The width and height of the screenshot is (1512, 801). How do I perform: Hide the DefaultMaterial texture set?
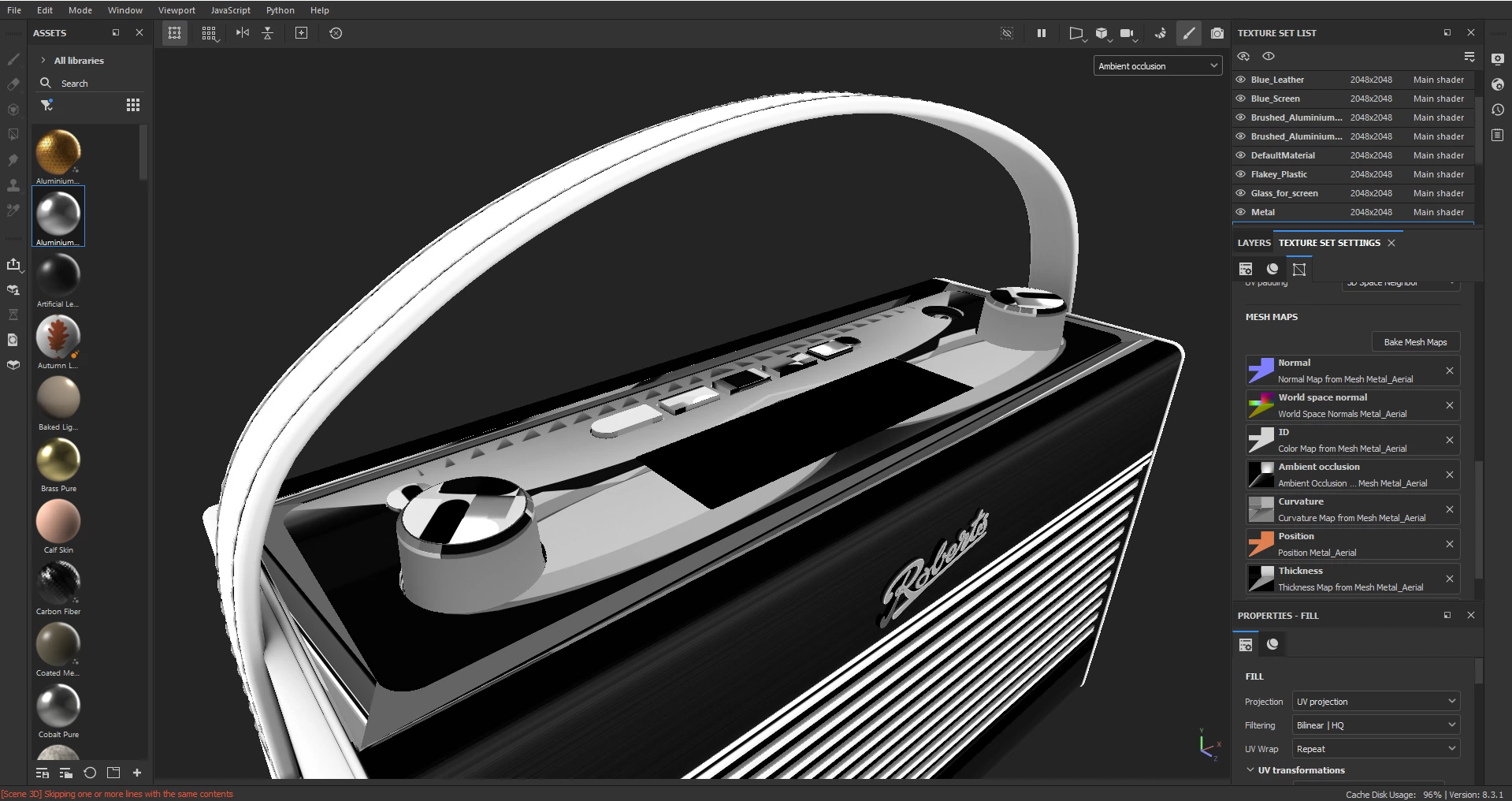(1241, 155)
